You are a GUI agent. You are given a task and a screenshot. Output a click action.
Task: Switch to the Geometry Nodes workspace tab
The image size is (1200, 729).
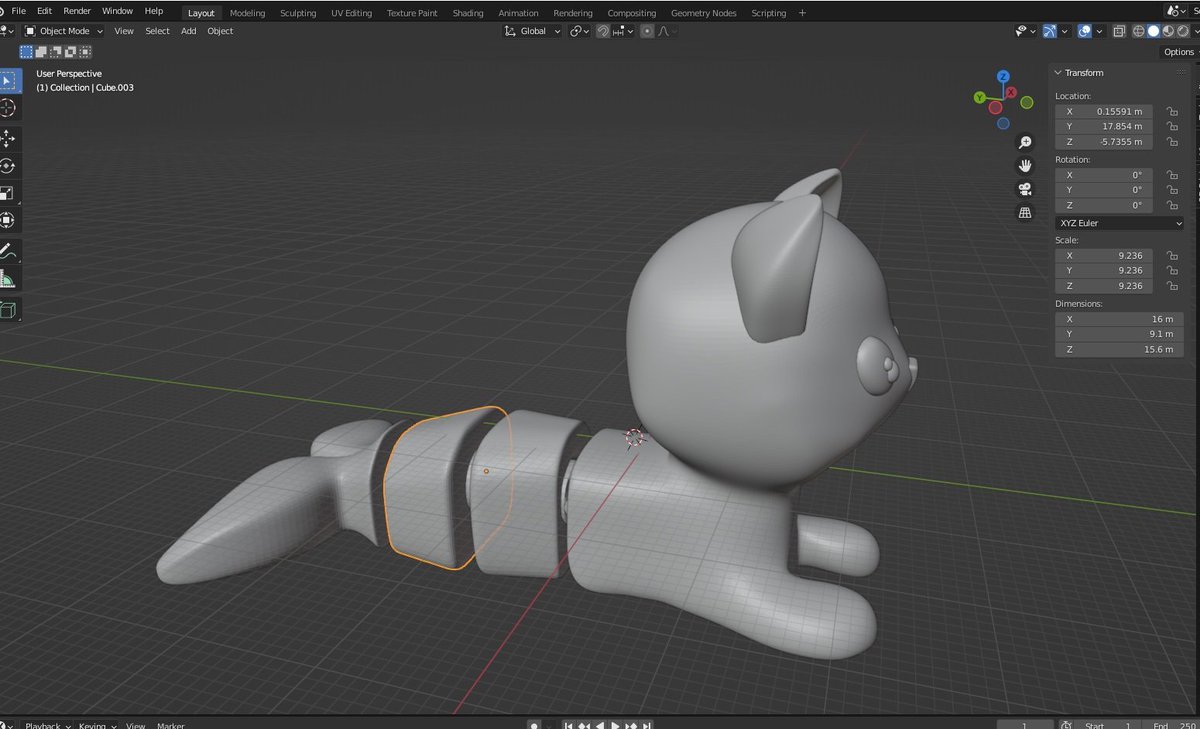703,13
